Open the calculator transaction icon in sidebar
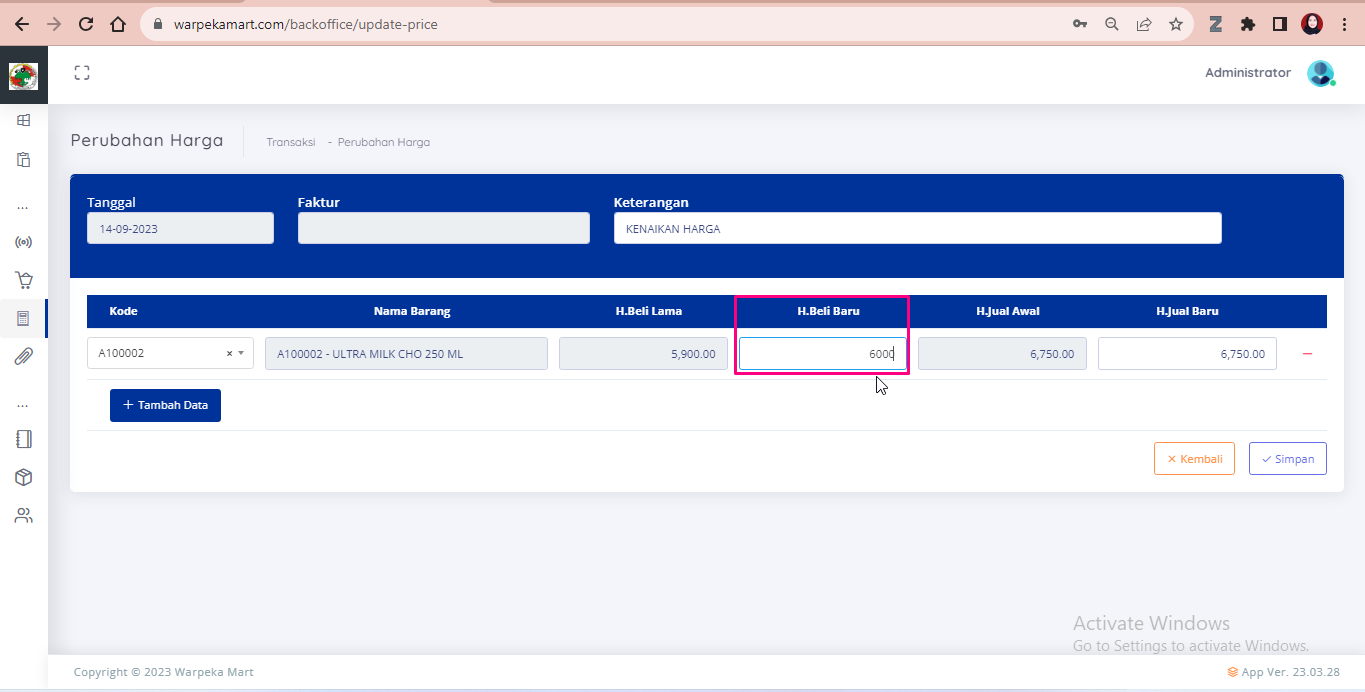The height and width of the screenshot is (692, 1365). click(x=23, y=319)
